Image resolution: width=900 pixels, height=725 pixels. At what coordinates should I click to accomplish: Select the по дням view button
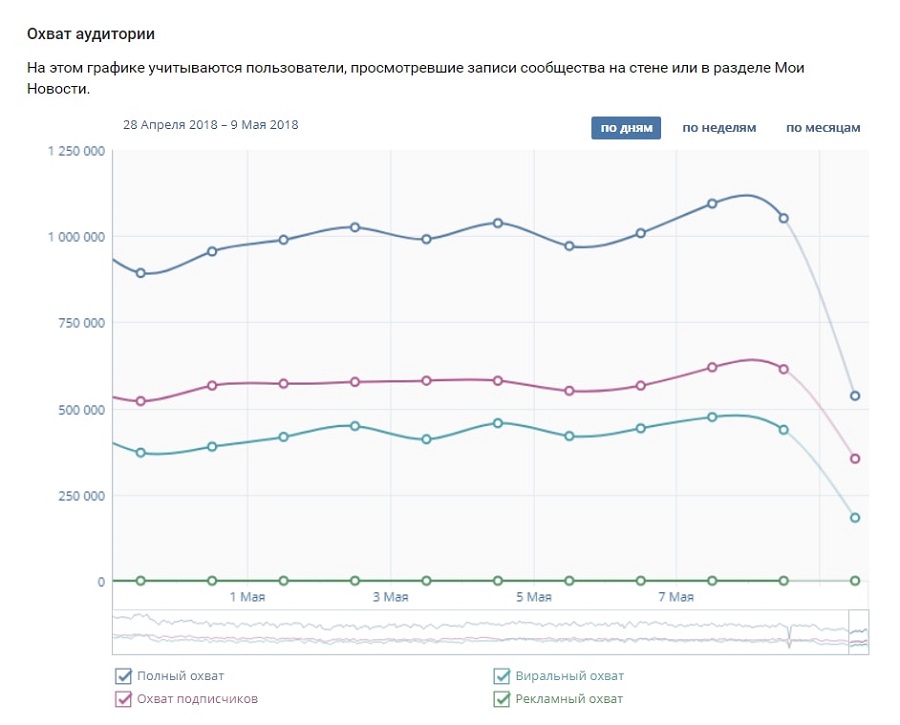(626, 127)
